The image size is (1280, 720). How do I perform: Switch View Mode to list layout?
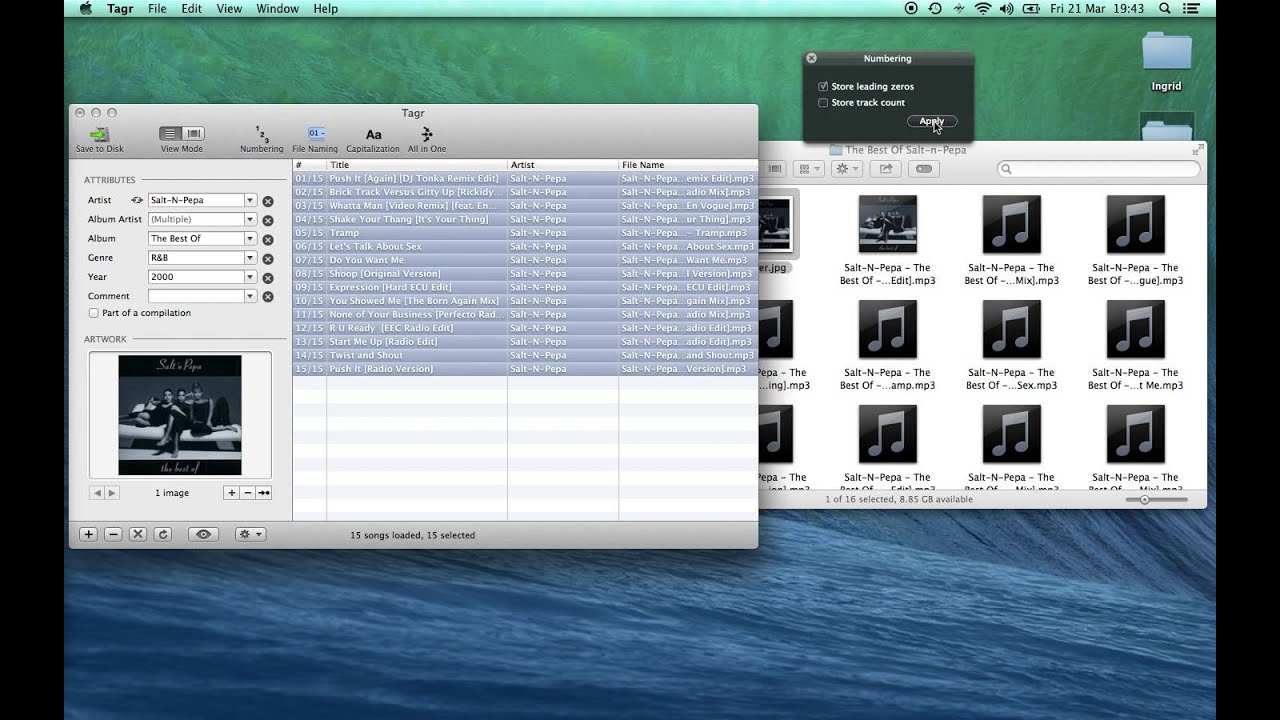171,134
